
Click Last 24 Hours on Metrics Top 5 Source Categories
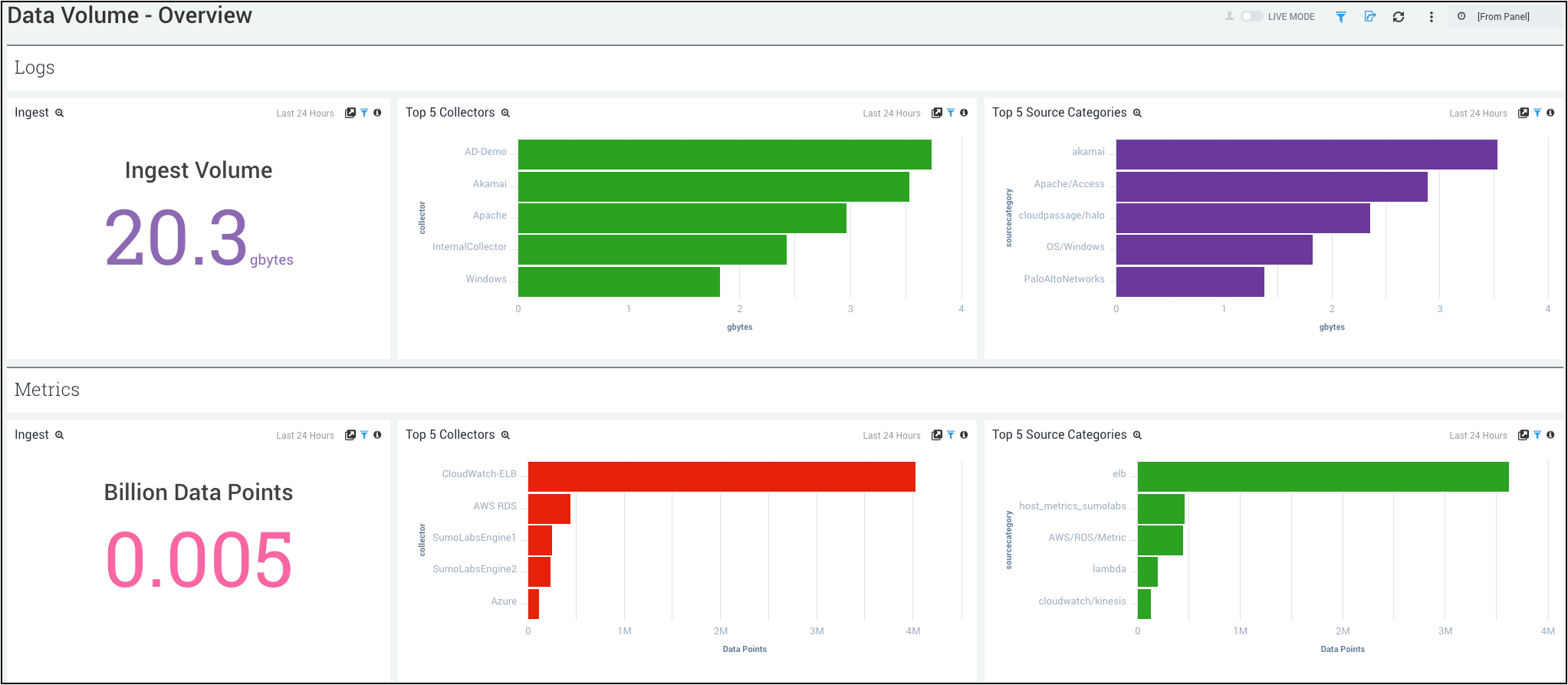1478,436
